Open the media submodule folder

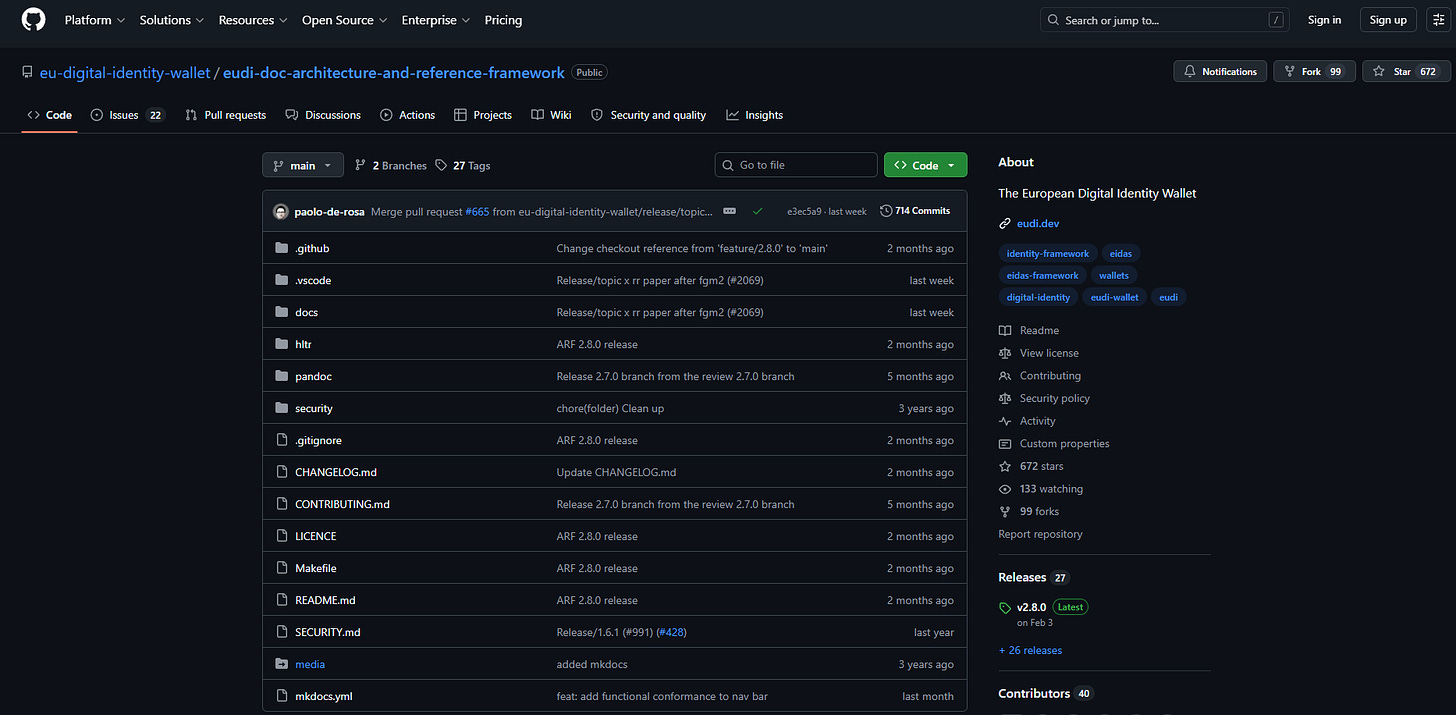click(x=310, y=664)
